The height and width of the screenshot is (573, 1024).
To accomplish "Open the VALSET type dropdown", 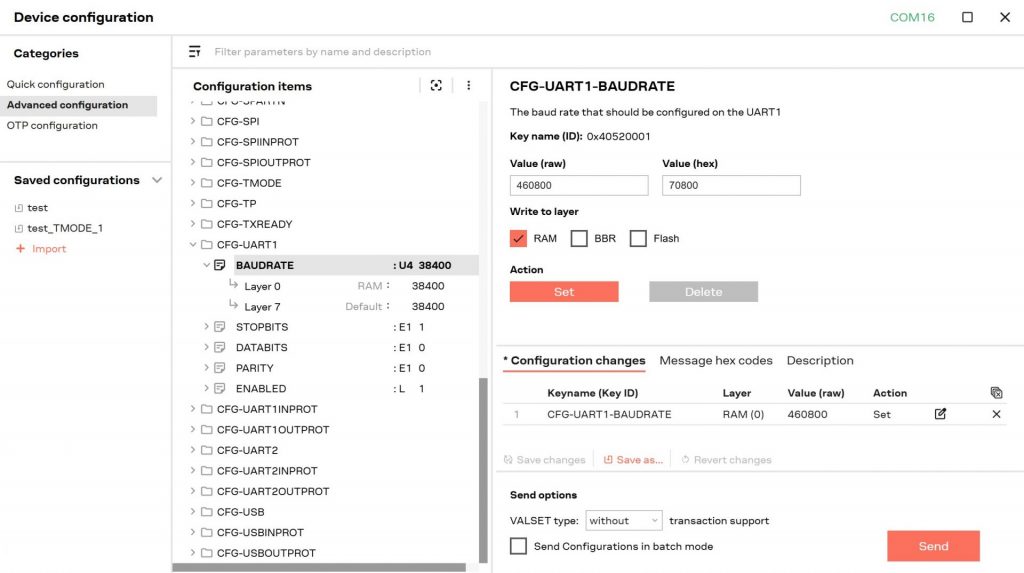I will (x=624, y=520).
